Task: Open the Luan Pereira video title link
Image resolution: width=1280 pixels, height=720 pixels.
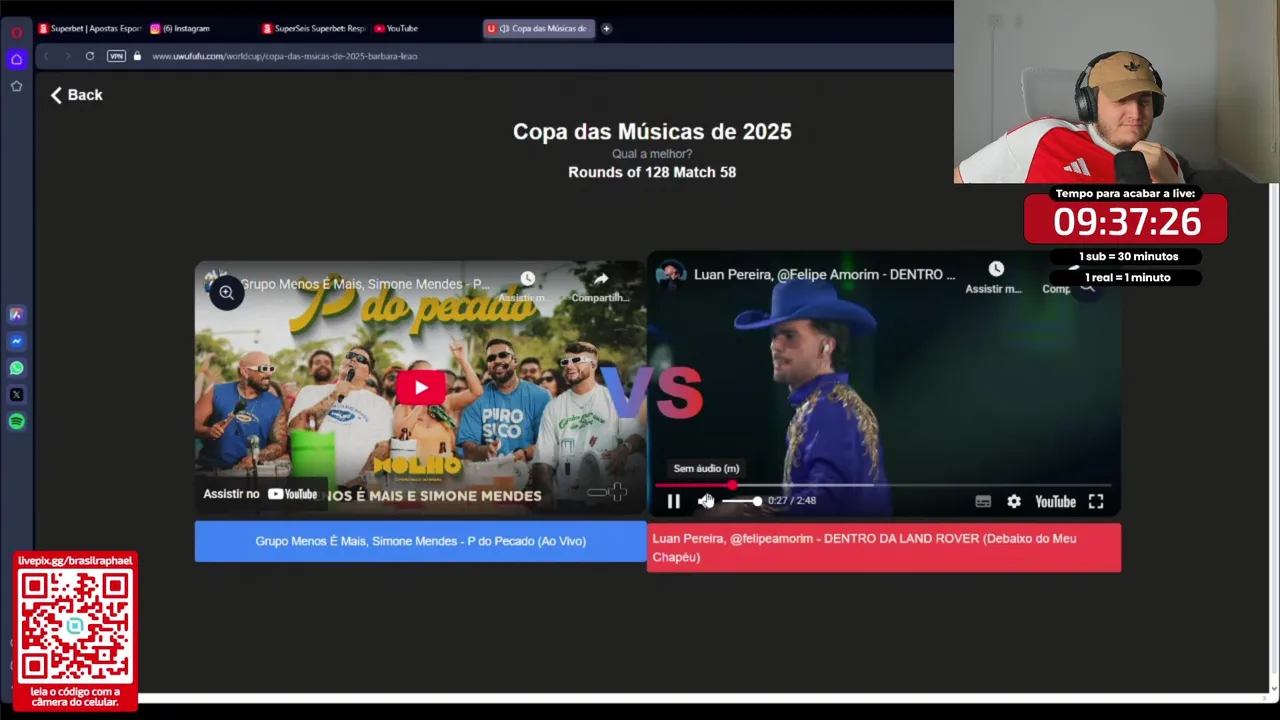Action: click(x=825, y=274)
